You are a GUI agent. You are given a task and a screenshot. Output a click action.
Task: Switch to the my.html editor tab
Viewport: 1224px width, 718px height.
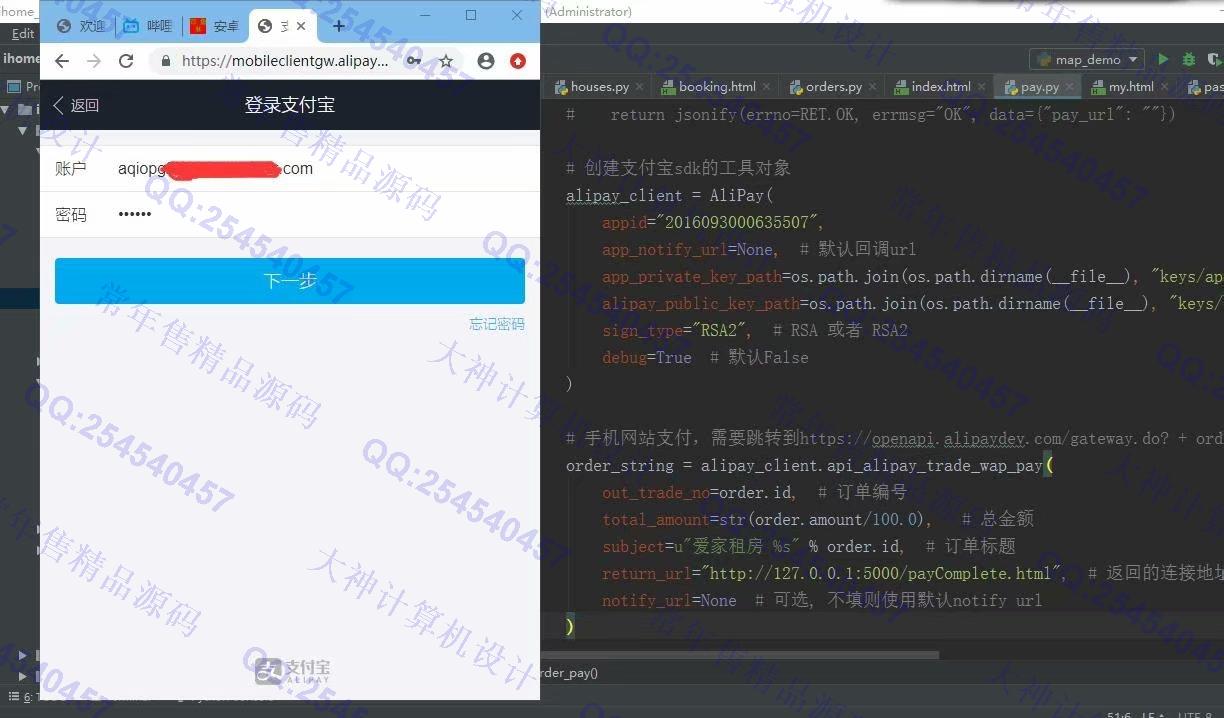tap(1130, 87)
